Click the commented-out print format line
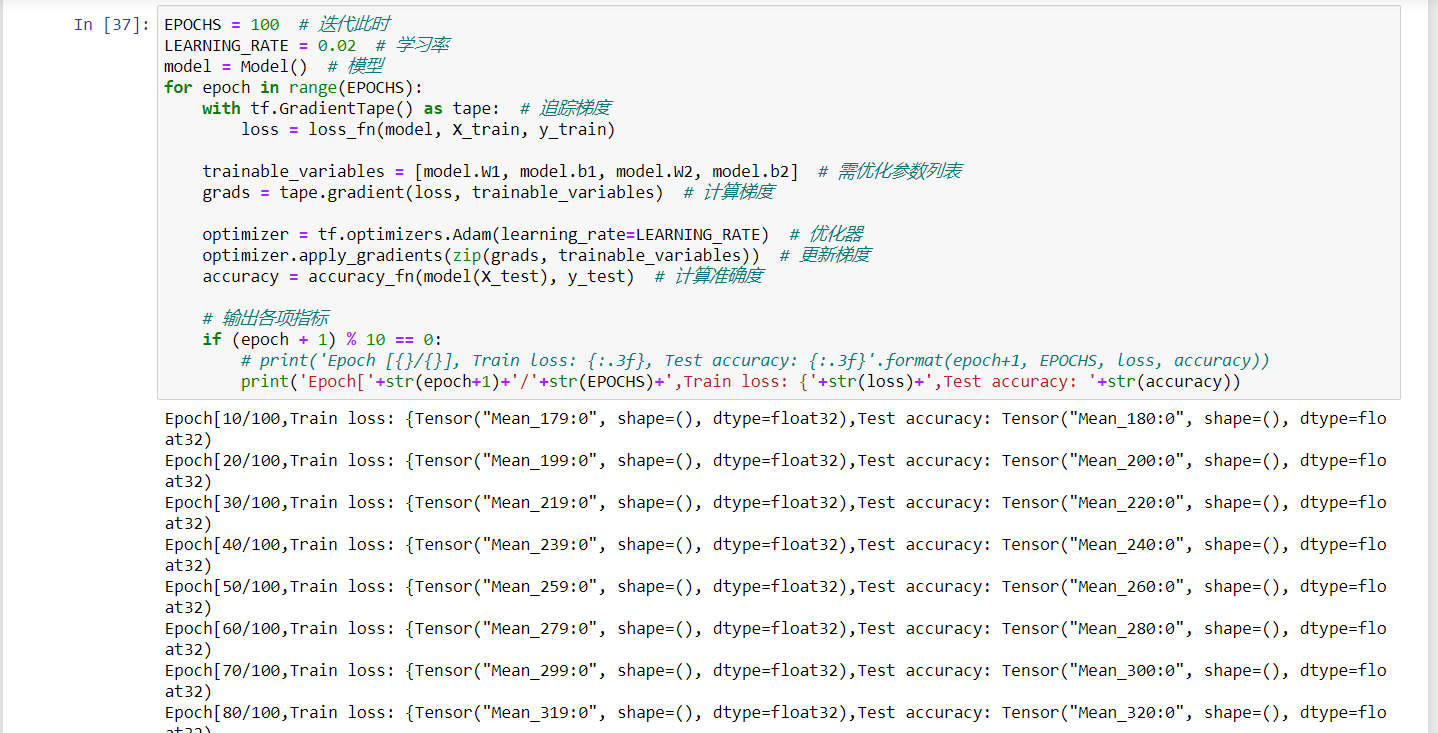This screenshot has height=733, width=1438. coord(755,360)
